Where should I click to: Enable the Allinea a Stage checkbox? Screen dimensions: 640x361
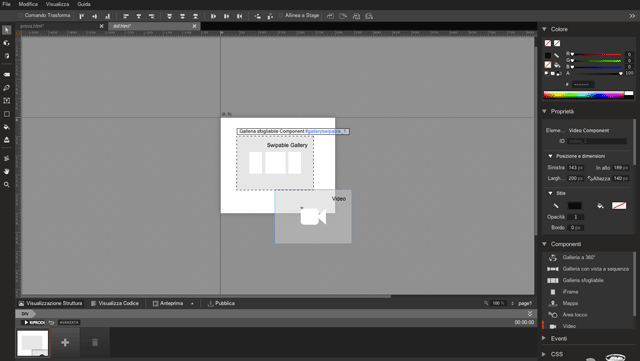pyautogui.click(x=281, y=16)
